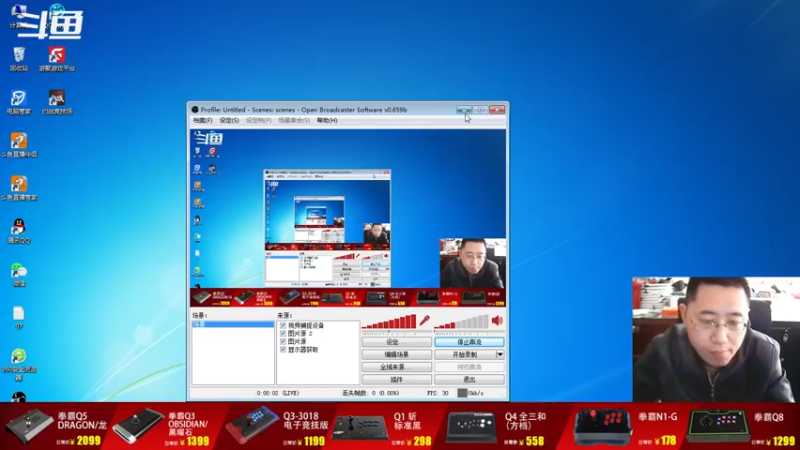
Task: Toggle the 视频捕捉设备 source checkbox
Action: [283, 325]
